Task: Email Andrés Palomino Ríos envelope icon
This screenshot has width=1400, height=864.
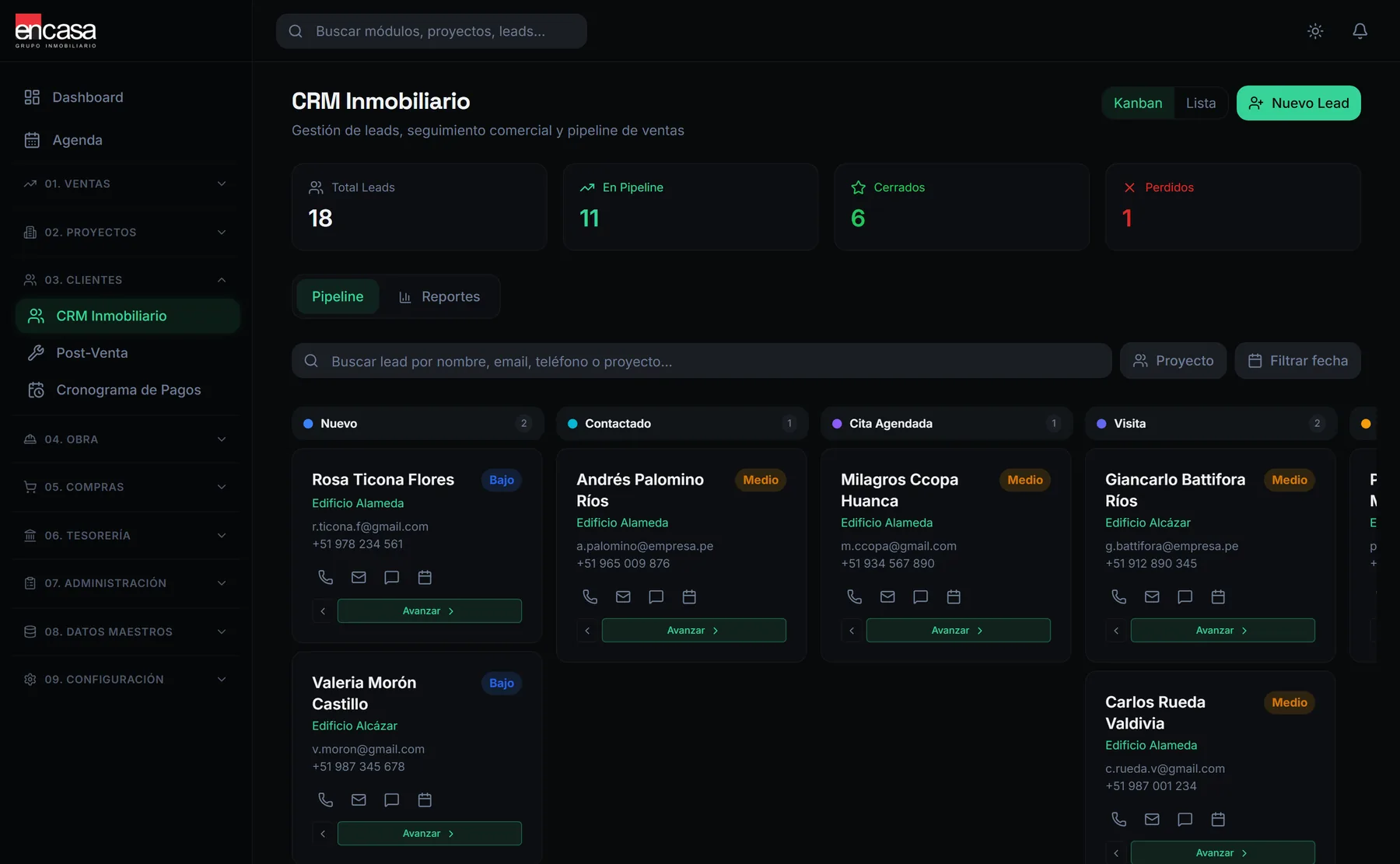Action: [623, 596]
